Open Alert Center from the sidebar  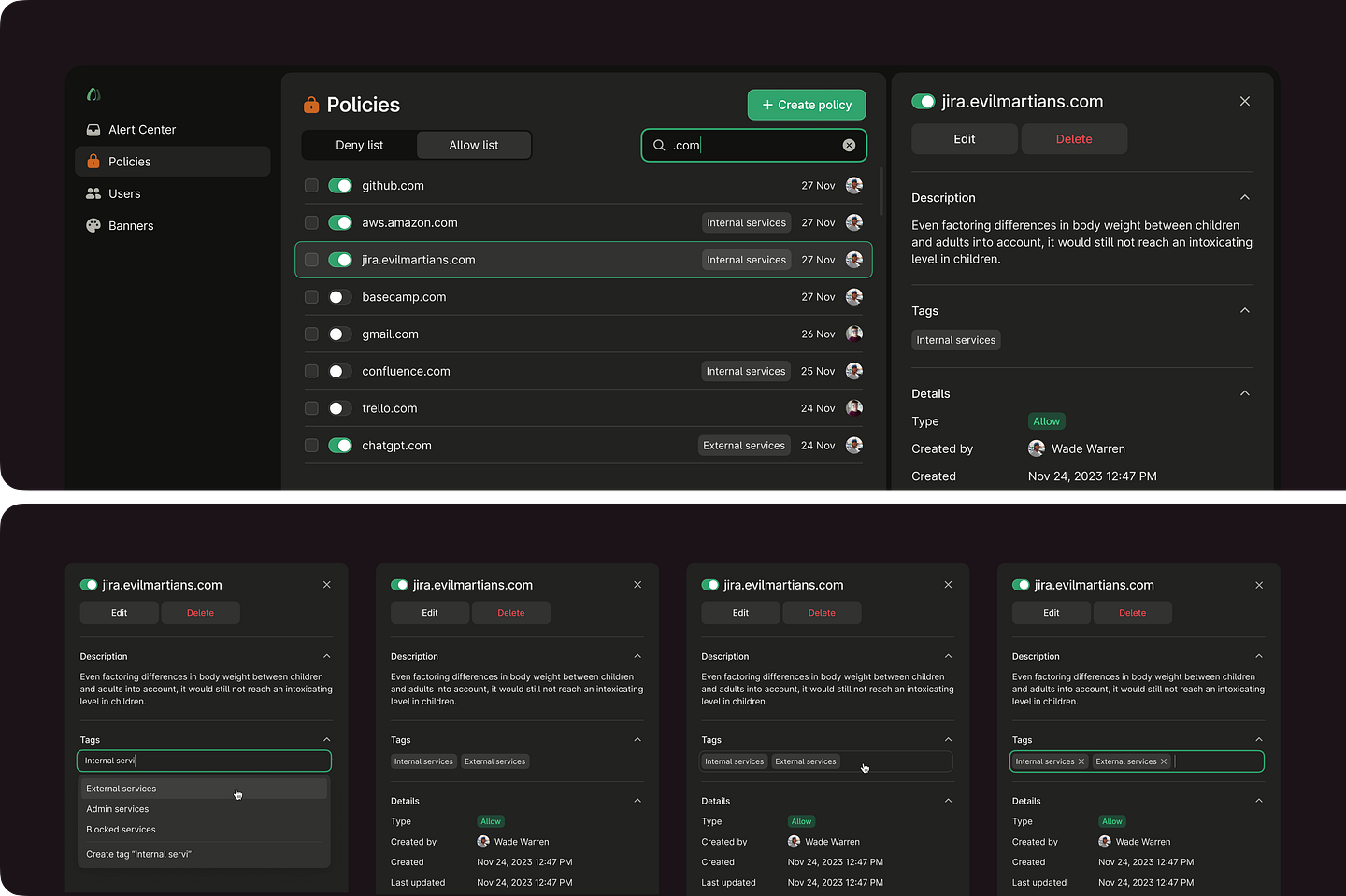172,130
